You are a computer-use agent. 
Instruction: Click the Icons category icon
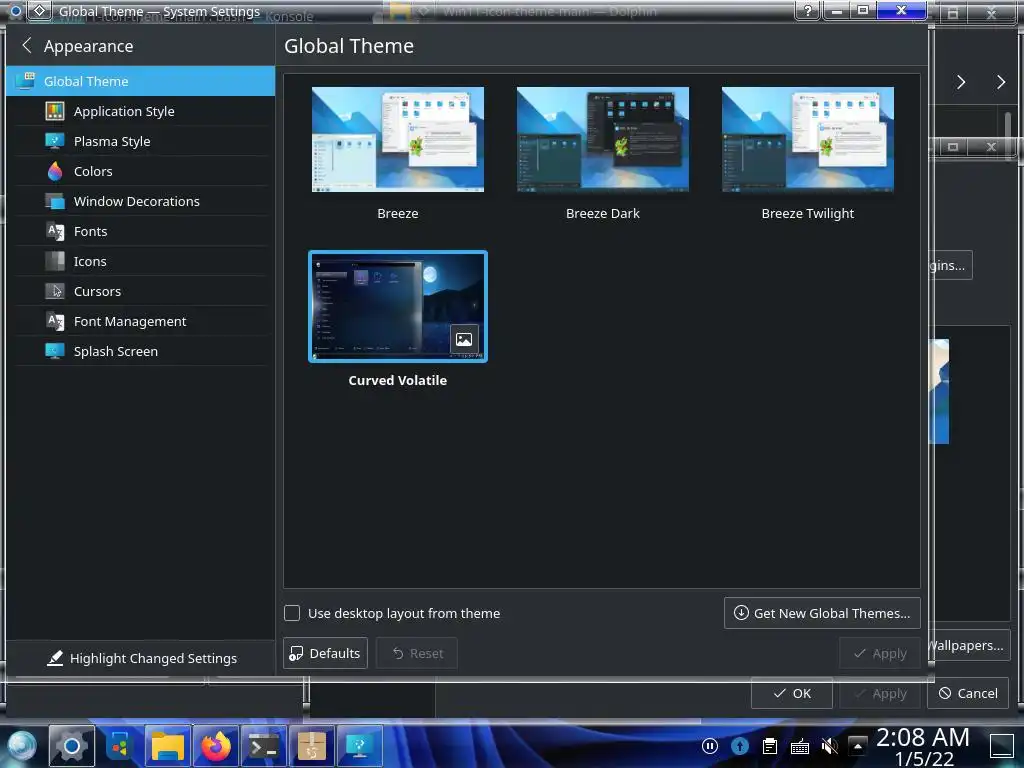pos(55,261)
